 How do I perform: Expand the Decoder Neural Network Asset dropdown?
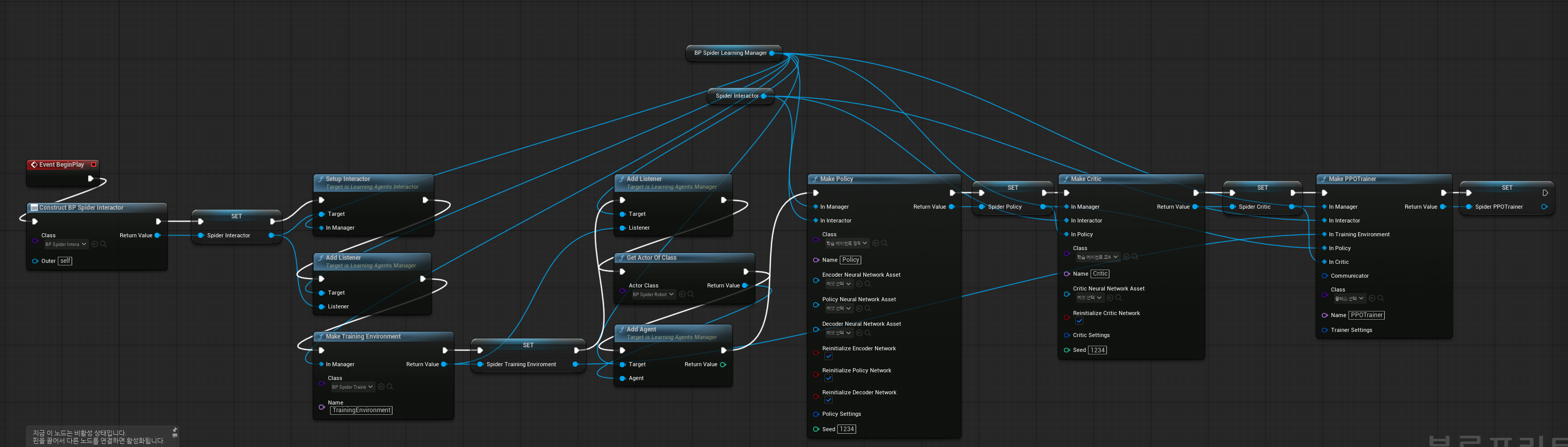839,333
